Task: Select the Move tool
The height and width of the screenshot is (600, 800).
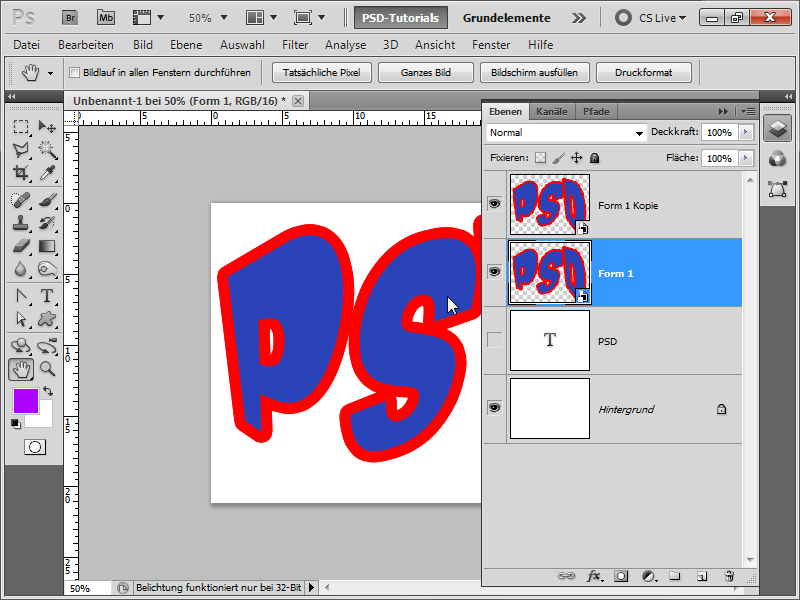Action: click(47, 127)
